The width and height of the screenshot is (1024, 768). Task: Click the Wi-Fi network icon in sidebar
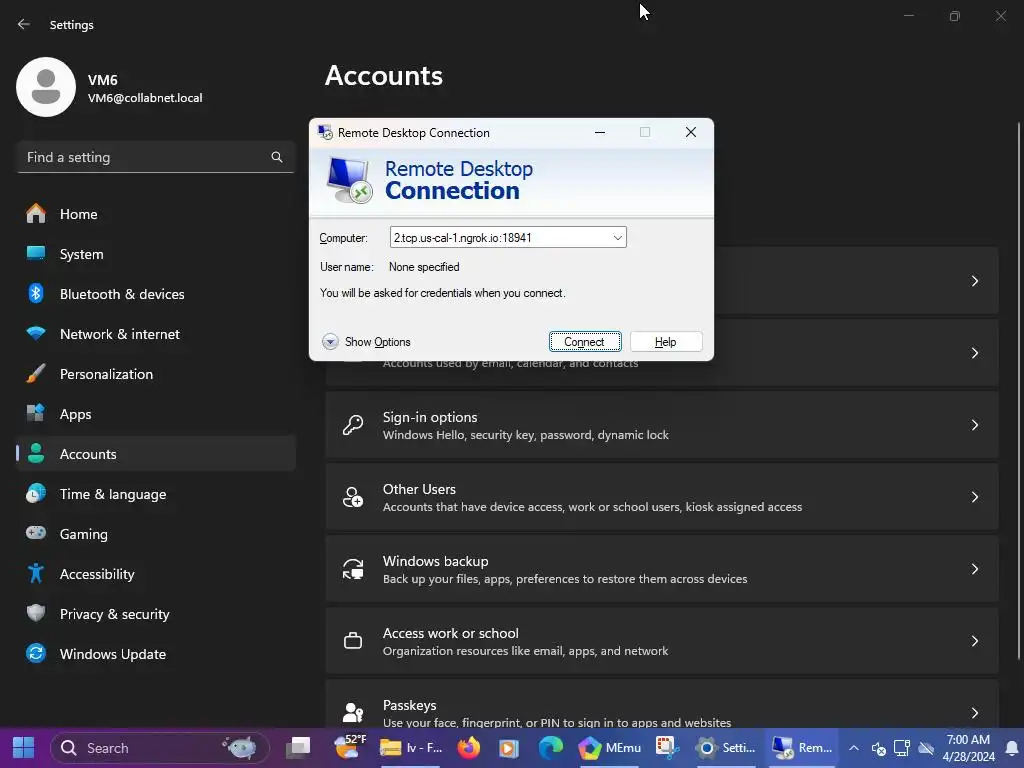36,334
